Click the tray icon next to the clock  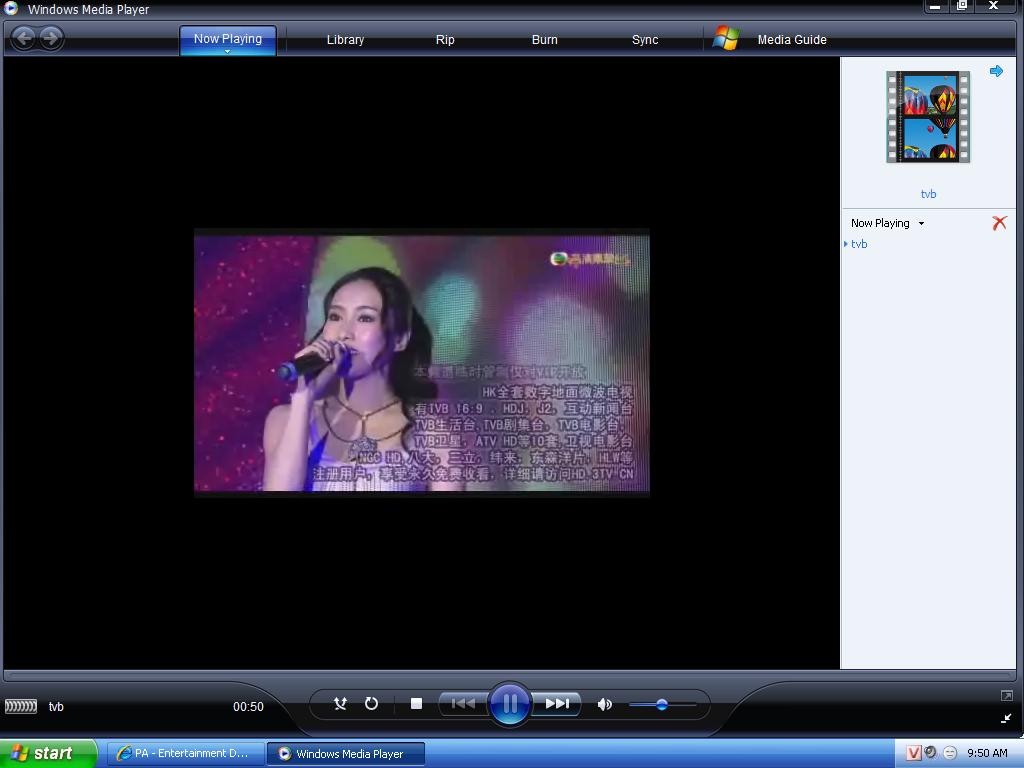[x=950, y=753]
